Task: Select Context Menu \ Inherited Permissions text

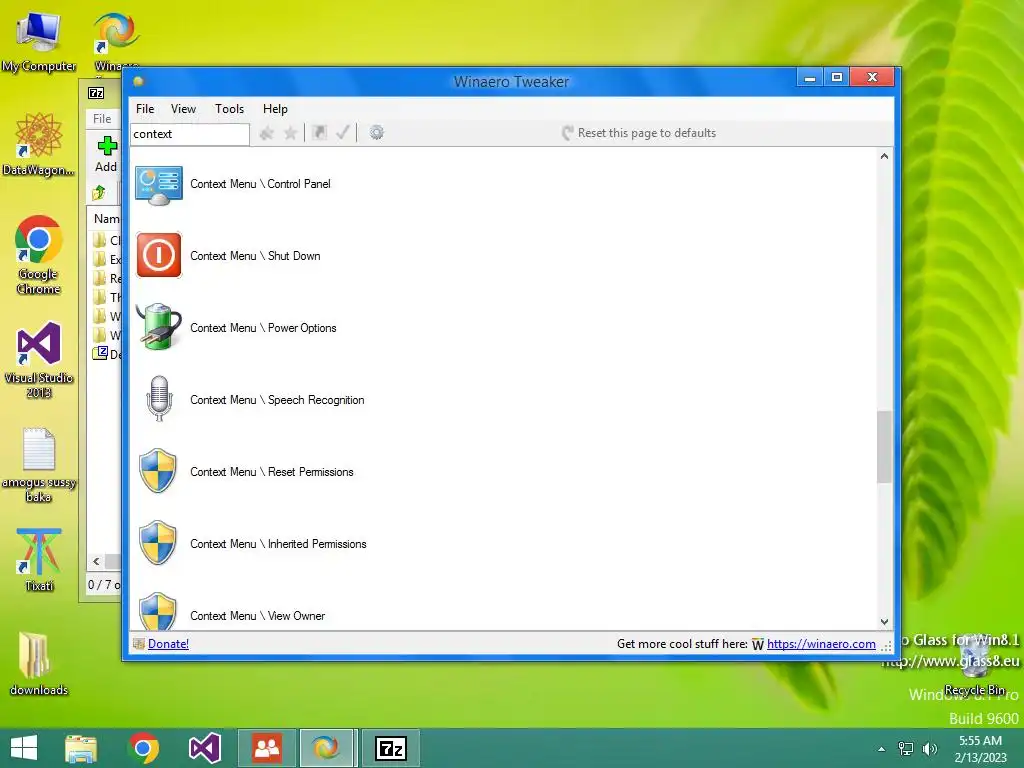Action: 278,544
